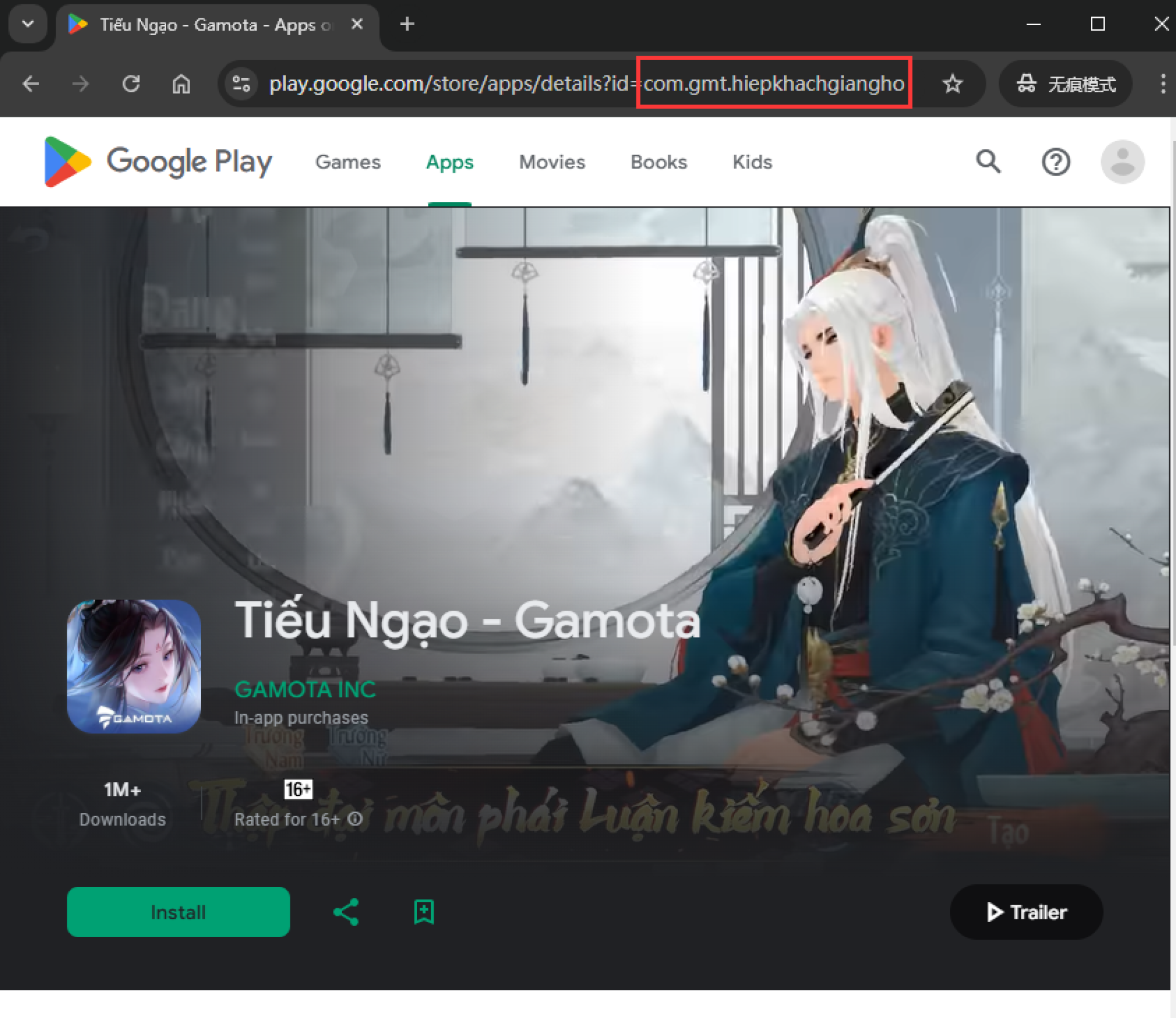1176x1018 pixels.
Task: Click the Install button
Action: coord(178,912)
